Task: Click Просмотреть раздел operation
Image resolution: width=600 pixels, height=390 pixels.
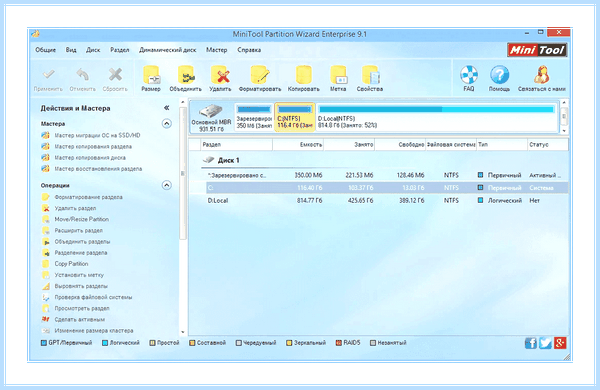Action: point(82,308)
